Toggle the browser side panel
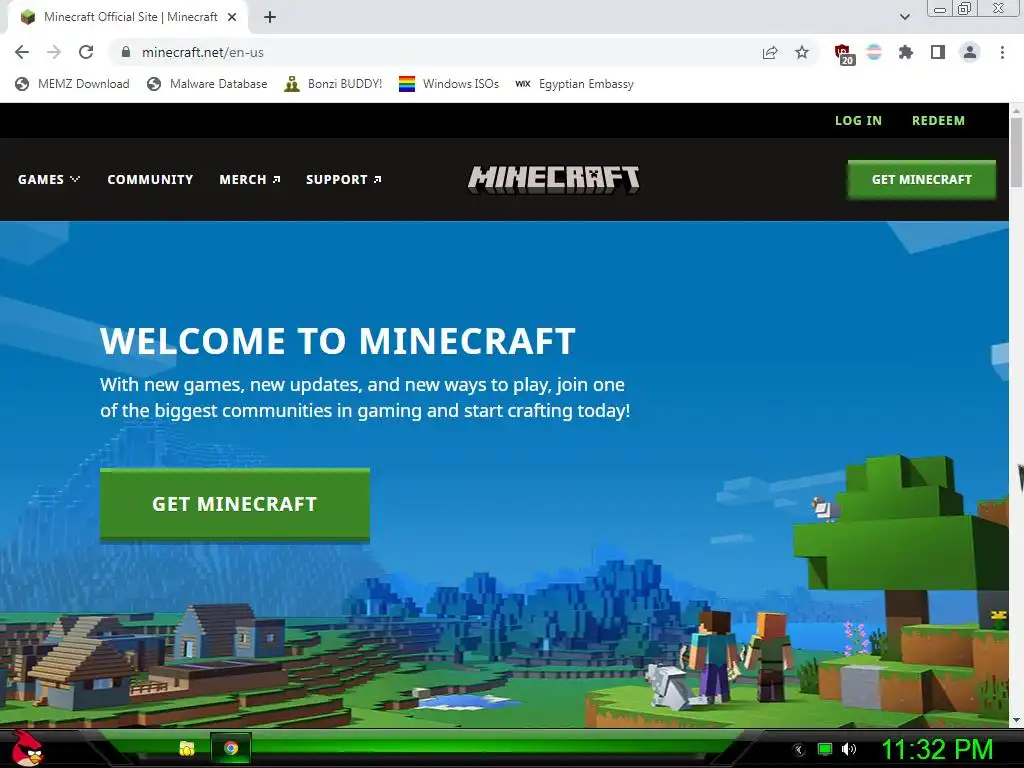The width and height of the screenshot is (1024, 768). [938, 52]
